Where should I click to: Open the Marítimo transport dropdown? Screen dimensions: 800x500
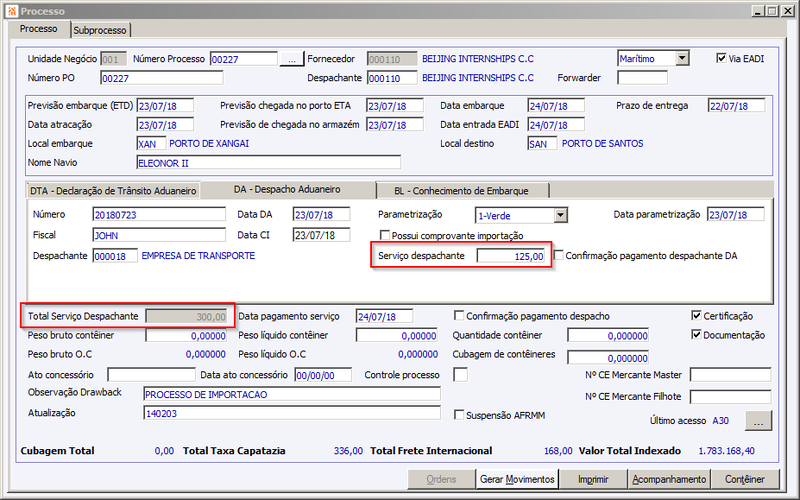pos(682,58)
